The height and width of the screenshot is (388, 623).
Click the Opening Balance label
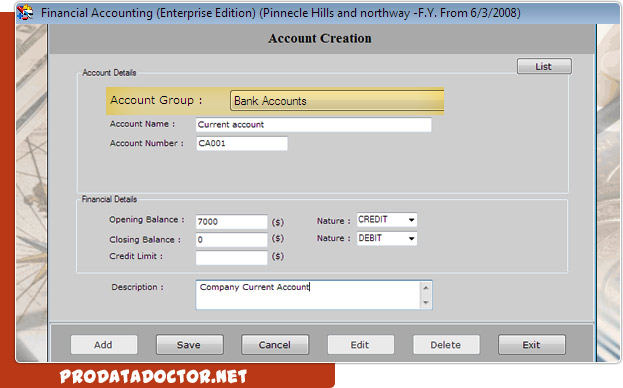click(x=147, y=220)
